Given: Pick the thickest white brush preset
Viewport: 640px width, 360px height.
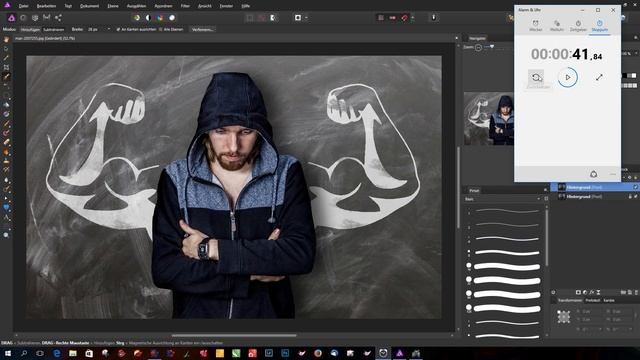Looking at the screenshot, I should coord(507,308).
